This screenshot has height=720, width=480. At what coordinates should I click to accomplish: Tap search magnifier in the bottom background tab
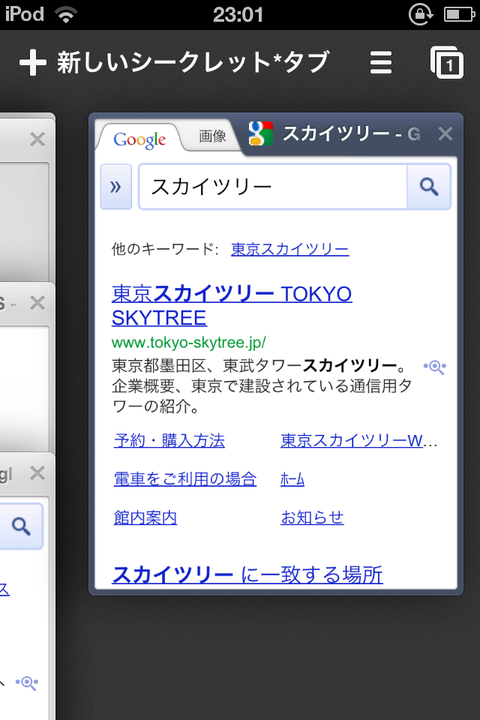pos(21,526)
